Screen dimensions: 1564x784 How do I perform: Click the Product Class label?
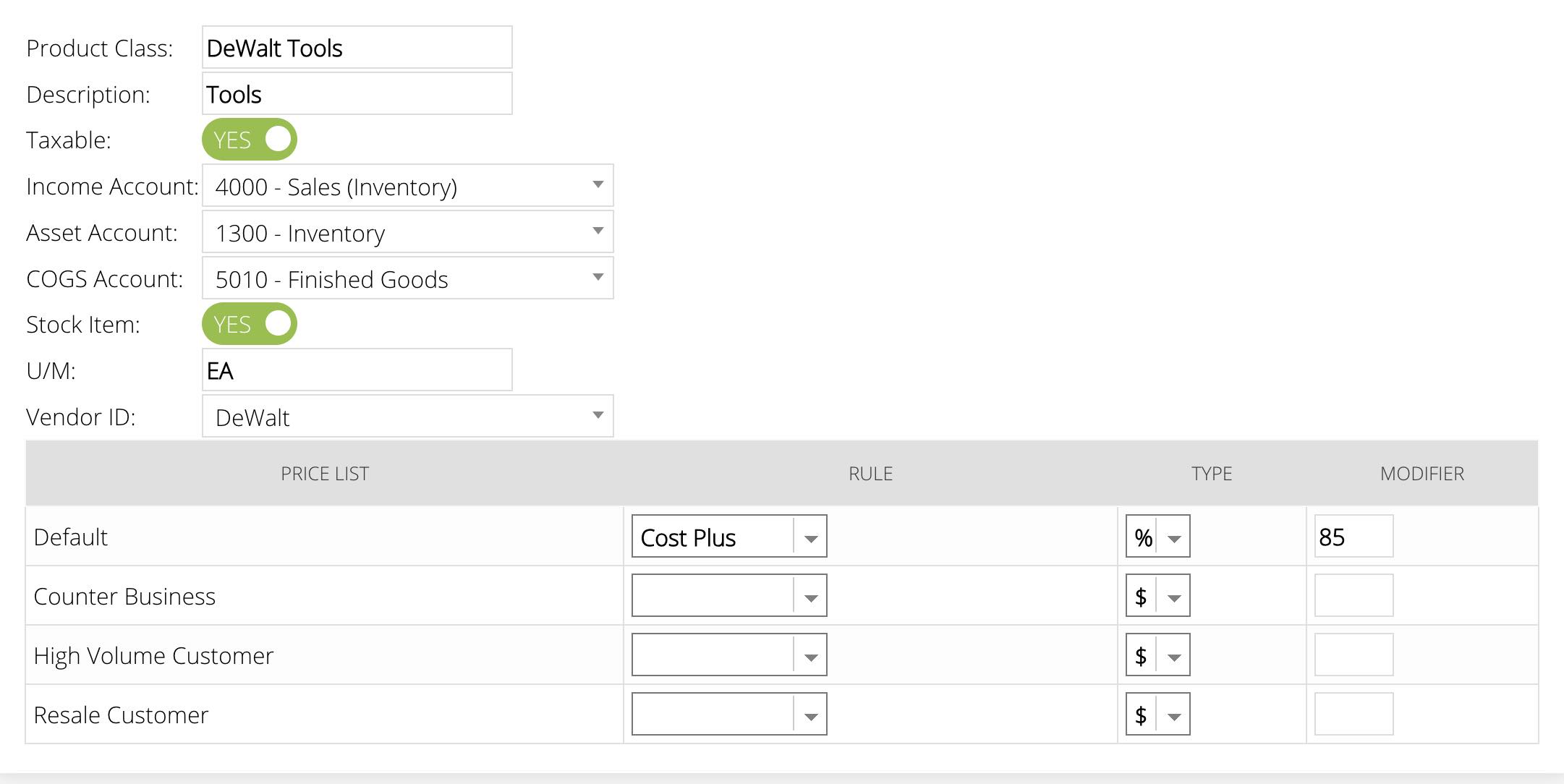coord(100,48)
